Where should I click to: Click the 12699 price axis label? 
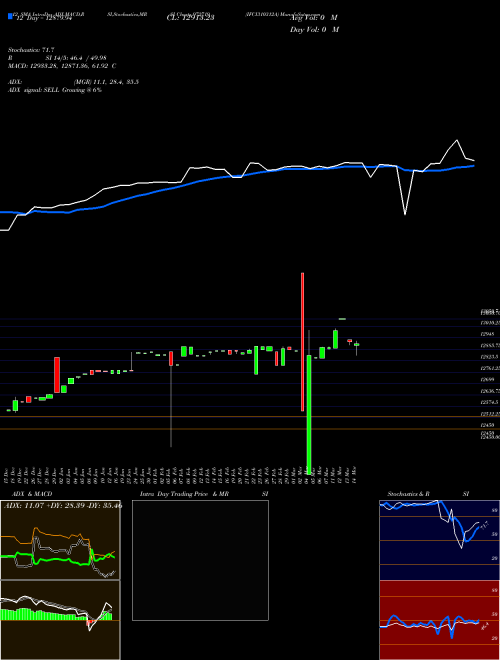tap(488, 380)
